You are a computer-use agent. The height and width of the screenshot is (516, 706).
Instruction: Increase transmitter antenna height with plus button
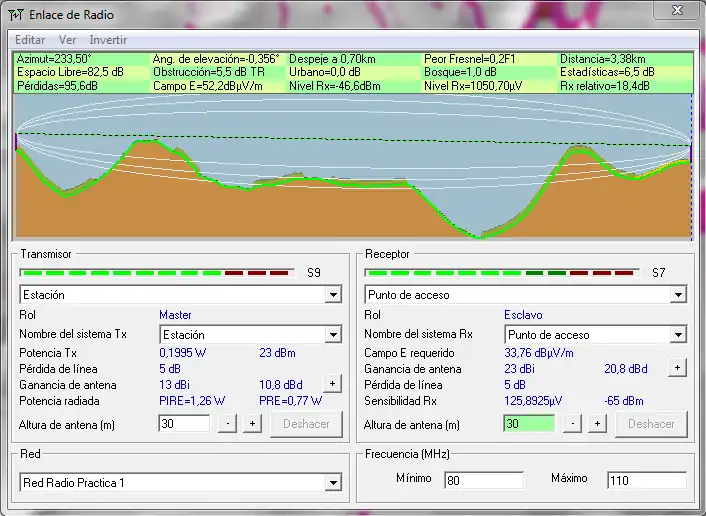pyautogui.click(x=252, y=424)
